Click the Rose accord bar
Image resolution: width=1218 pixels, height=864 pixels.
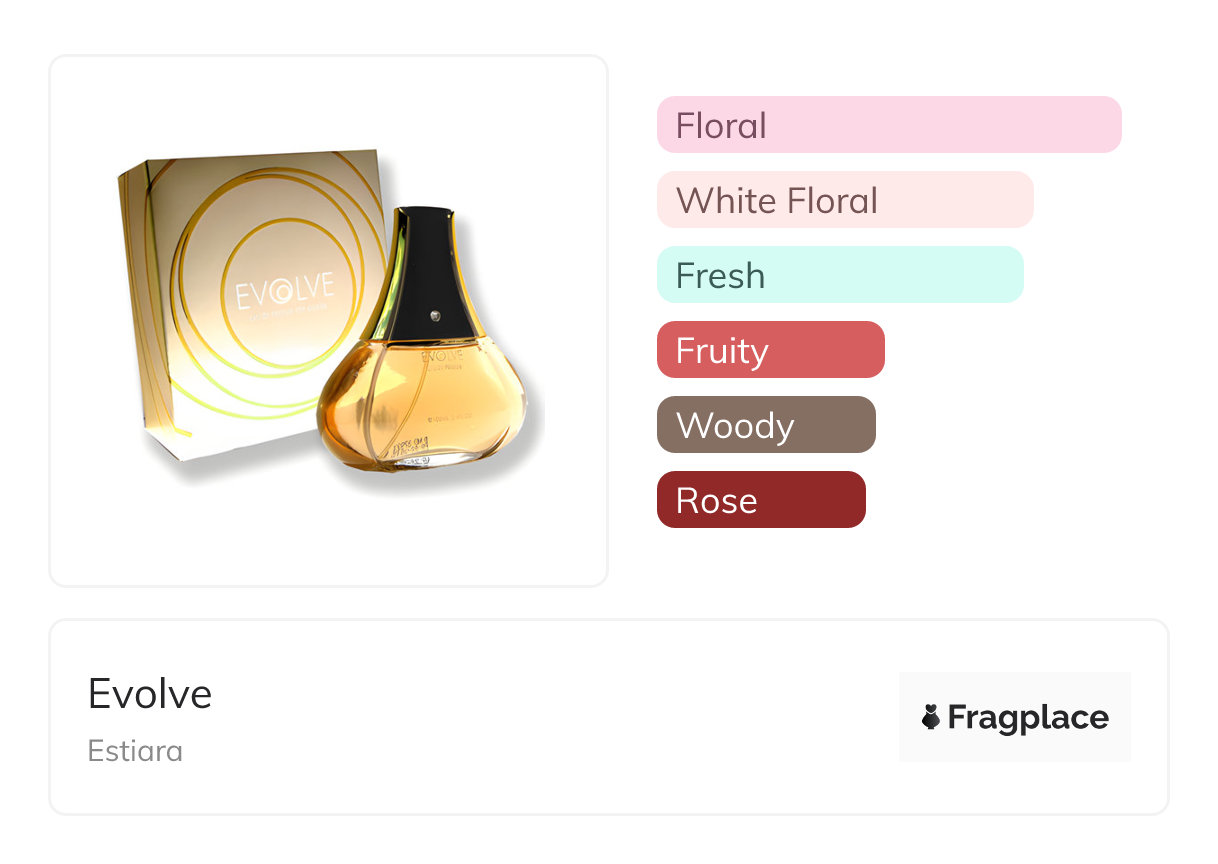tap(761, 500)
